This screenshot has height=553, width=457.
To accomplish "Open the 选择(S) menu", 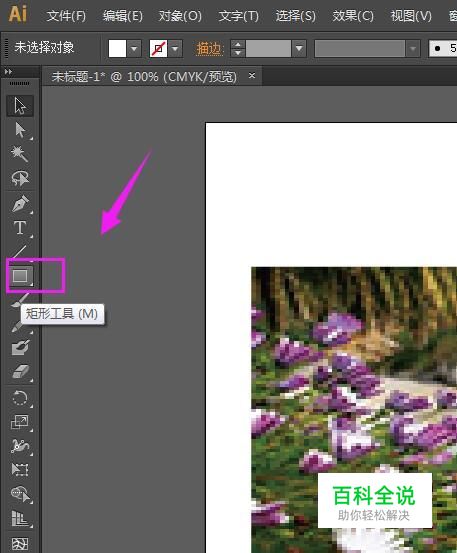I will 295,16.
